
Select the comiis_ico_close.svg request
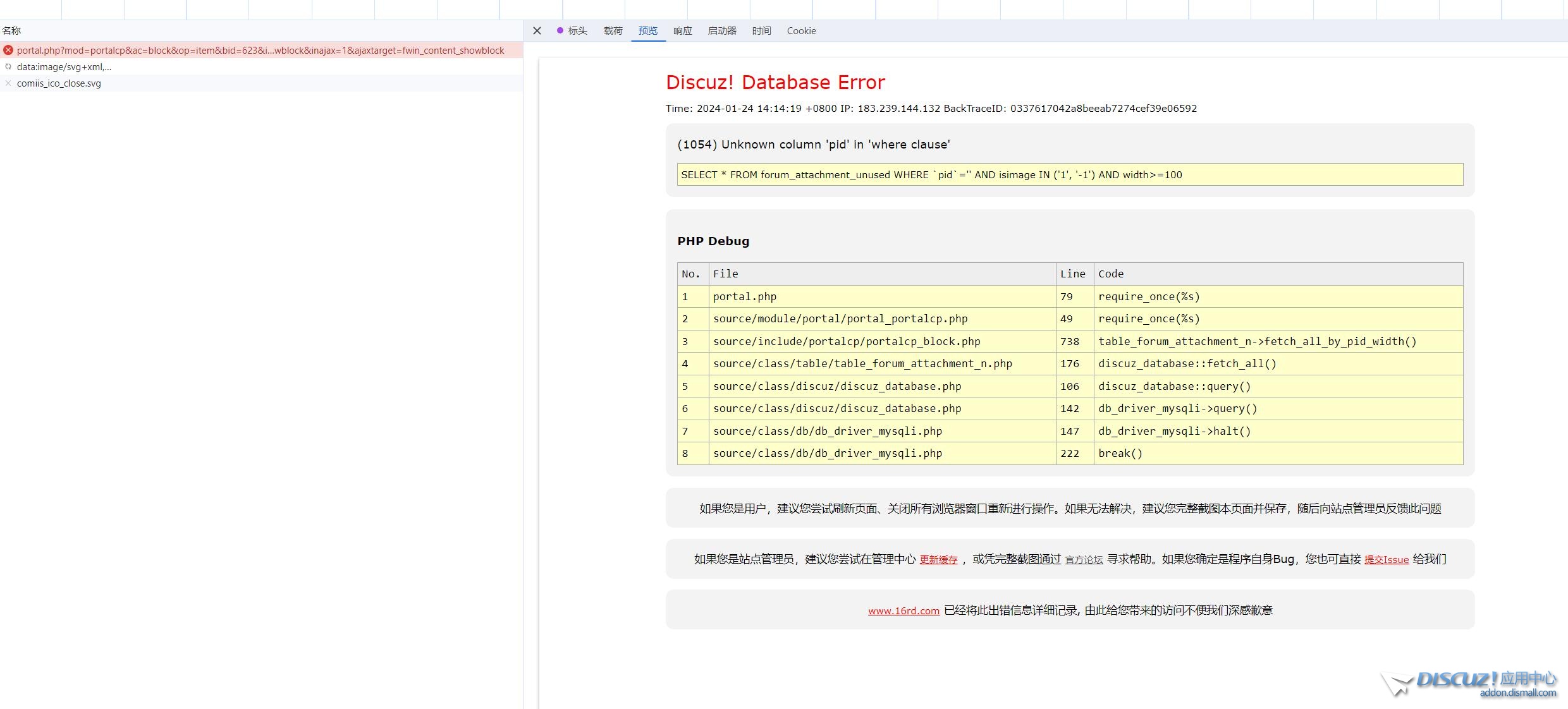click(261, 83)
